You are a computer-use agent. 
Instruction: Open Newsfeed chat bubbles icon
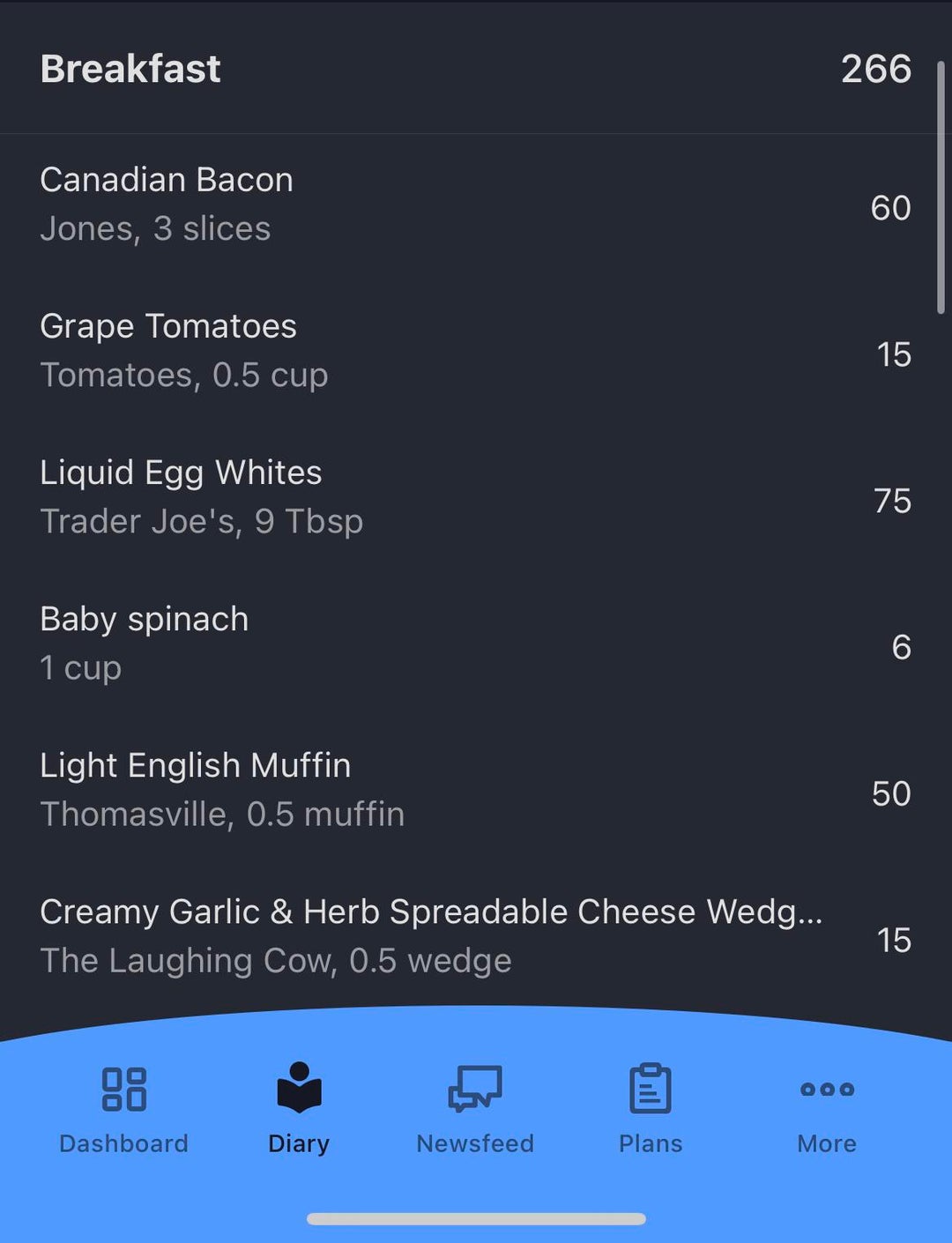pos(475,1088)
